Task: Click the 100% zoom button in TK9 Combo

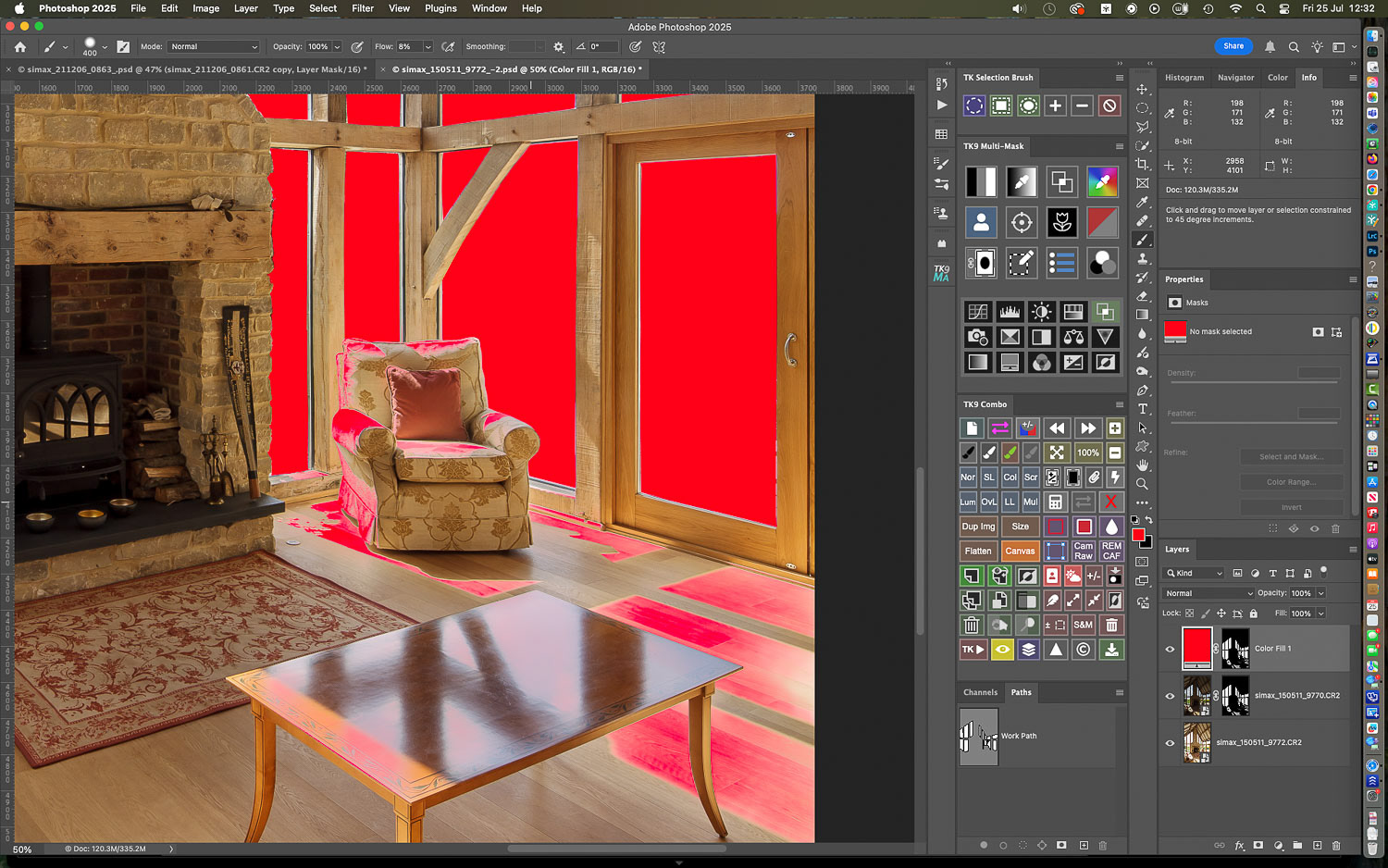Action: click(x=1088, y=453)
